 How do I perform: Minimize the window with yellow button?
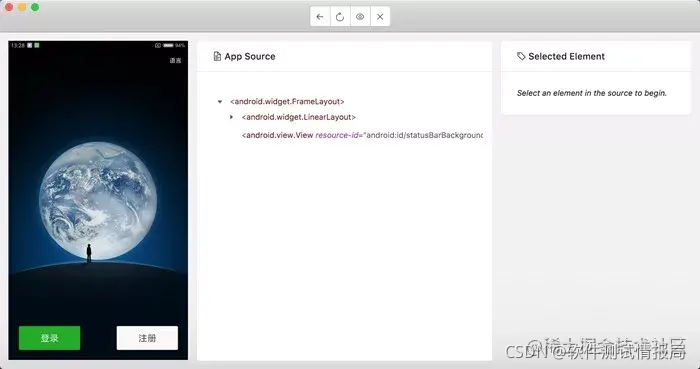coord(22,7)
